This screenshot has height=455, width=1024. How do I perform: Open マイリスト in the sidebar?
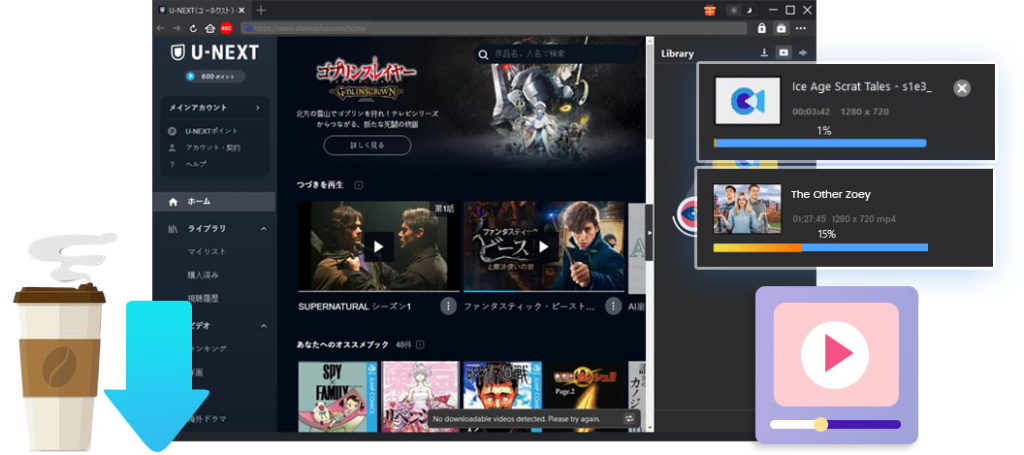[206, 251]
